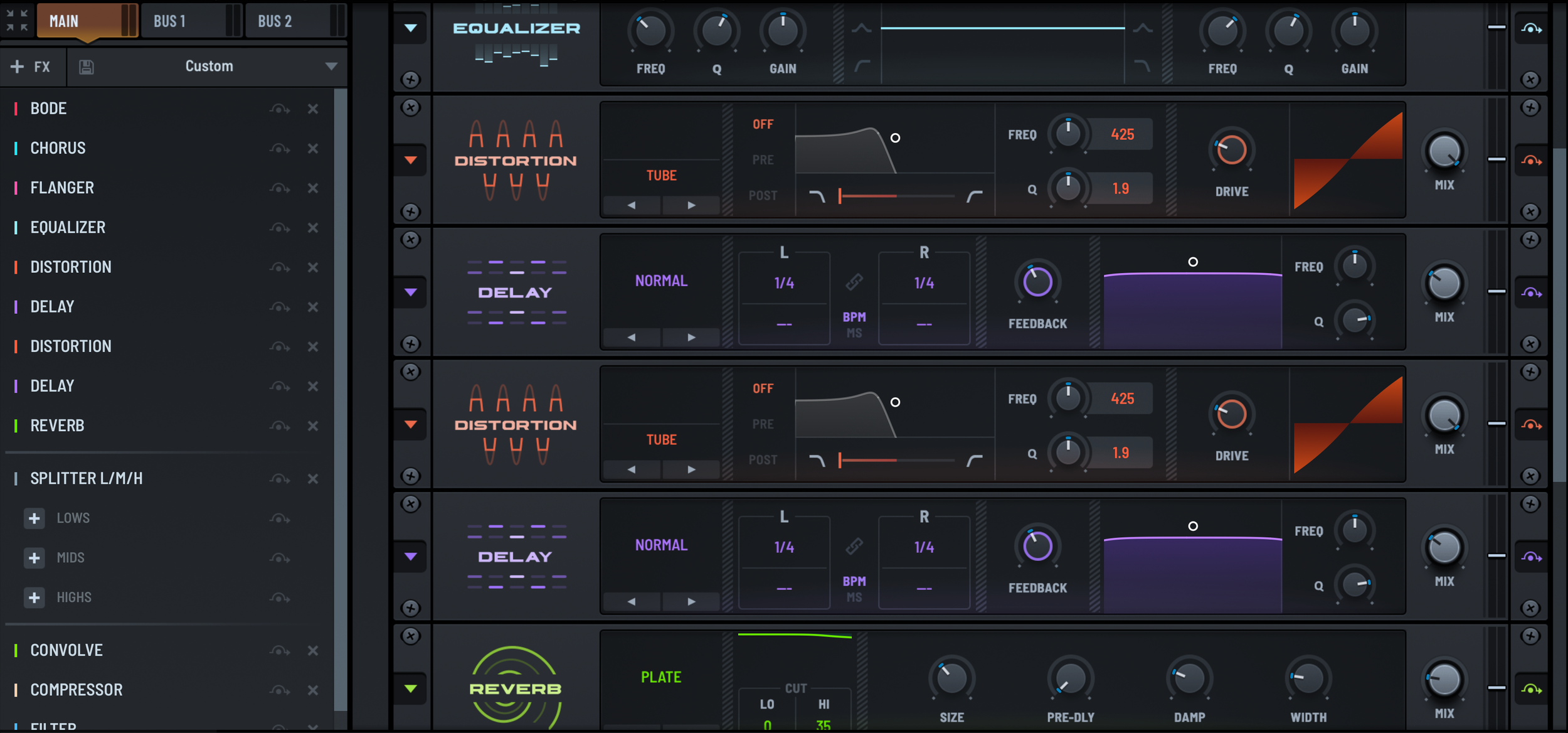Switch to the BUS 1 tab
The height and width of the screenshot is (733, 1568).
(x=170, y=21)
